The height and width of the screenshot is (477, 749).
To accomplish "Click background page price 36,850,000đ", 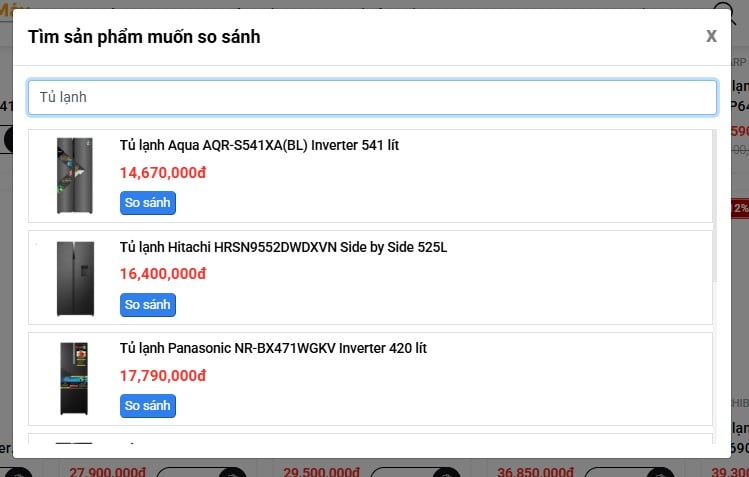I will [535, 472].
